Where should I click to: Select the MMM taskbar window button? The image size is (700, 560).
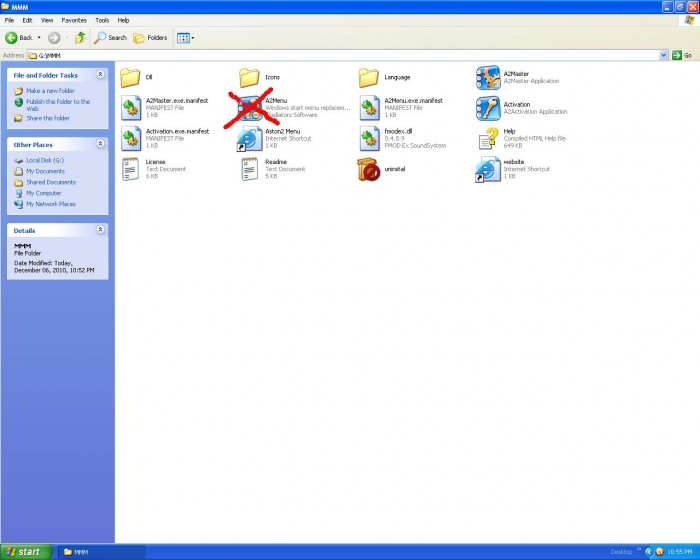[x=102, y=552]
